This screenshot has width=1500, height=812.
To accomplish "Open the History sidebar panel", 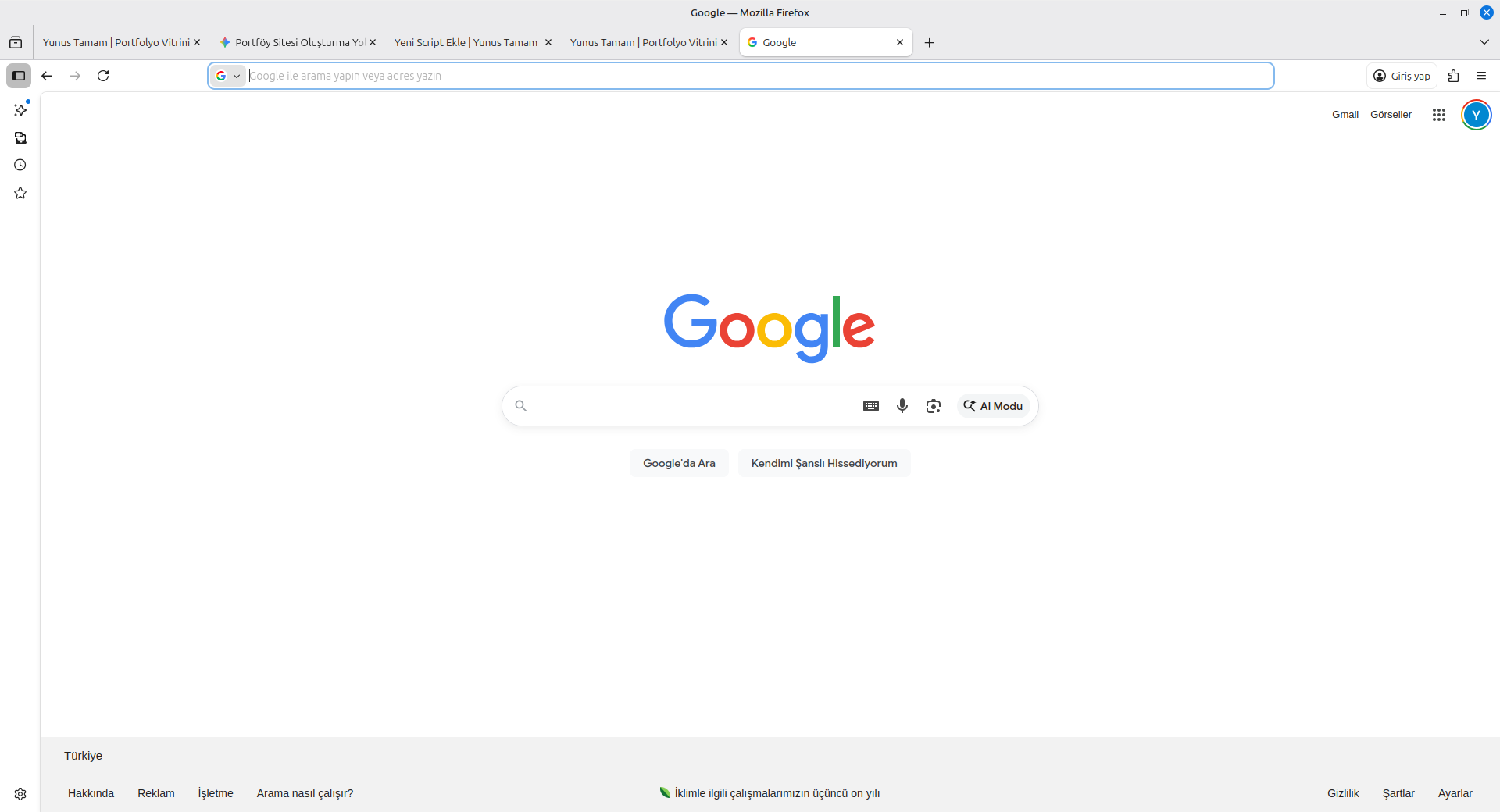I will coord(20,165).
